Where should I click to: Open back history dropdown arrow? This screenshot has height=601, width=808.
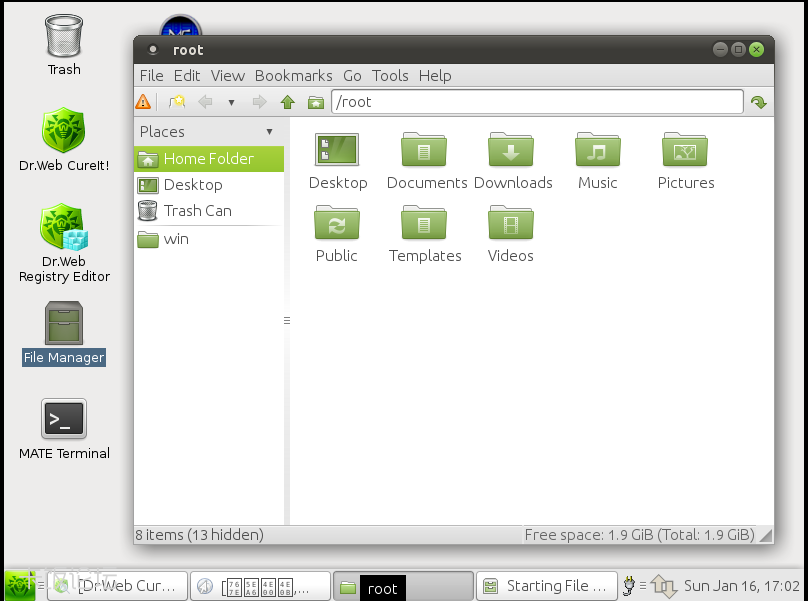click(x=231, y=102)
